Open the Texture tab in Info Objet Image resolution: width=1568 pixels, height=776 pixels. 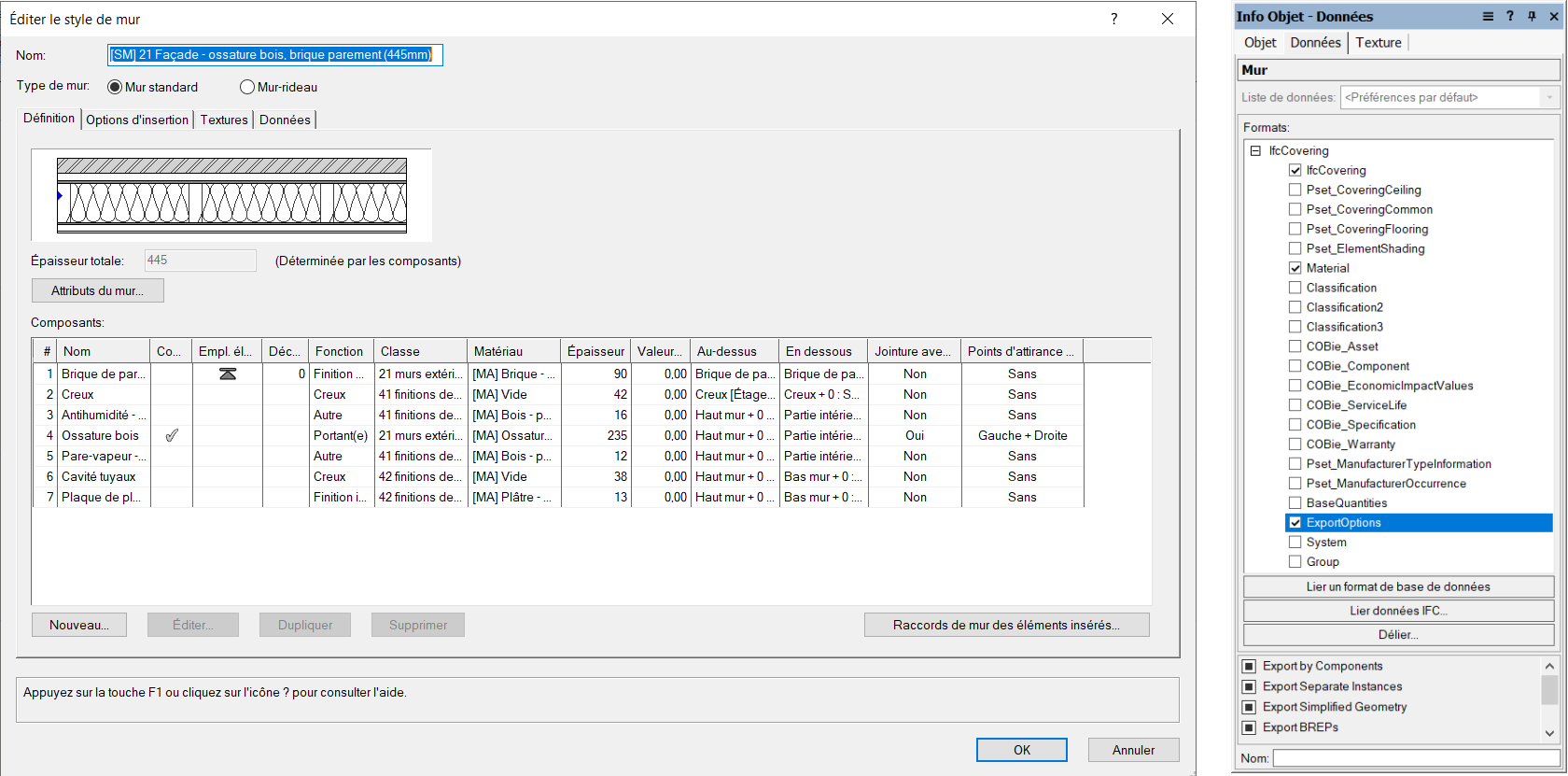pos(1378,42)
